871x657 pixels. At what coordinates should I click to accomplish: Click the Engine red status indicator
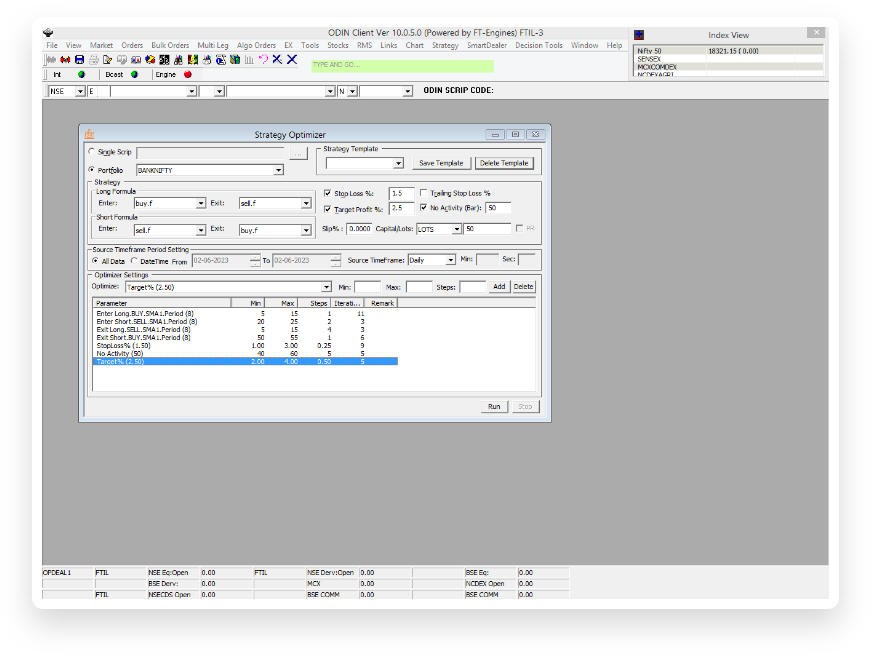tap(188, 74)
